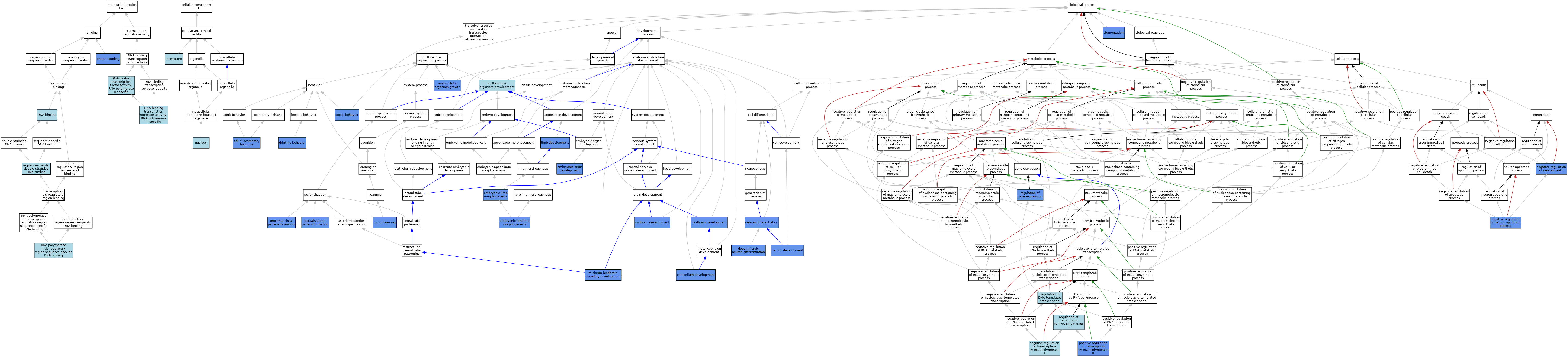Screen dimensions: 1568x357
Task: Select the 'embryonic brain development' node
Action: [570, 169]
